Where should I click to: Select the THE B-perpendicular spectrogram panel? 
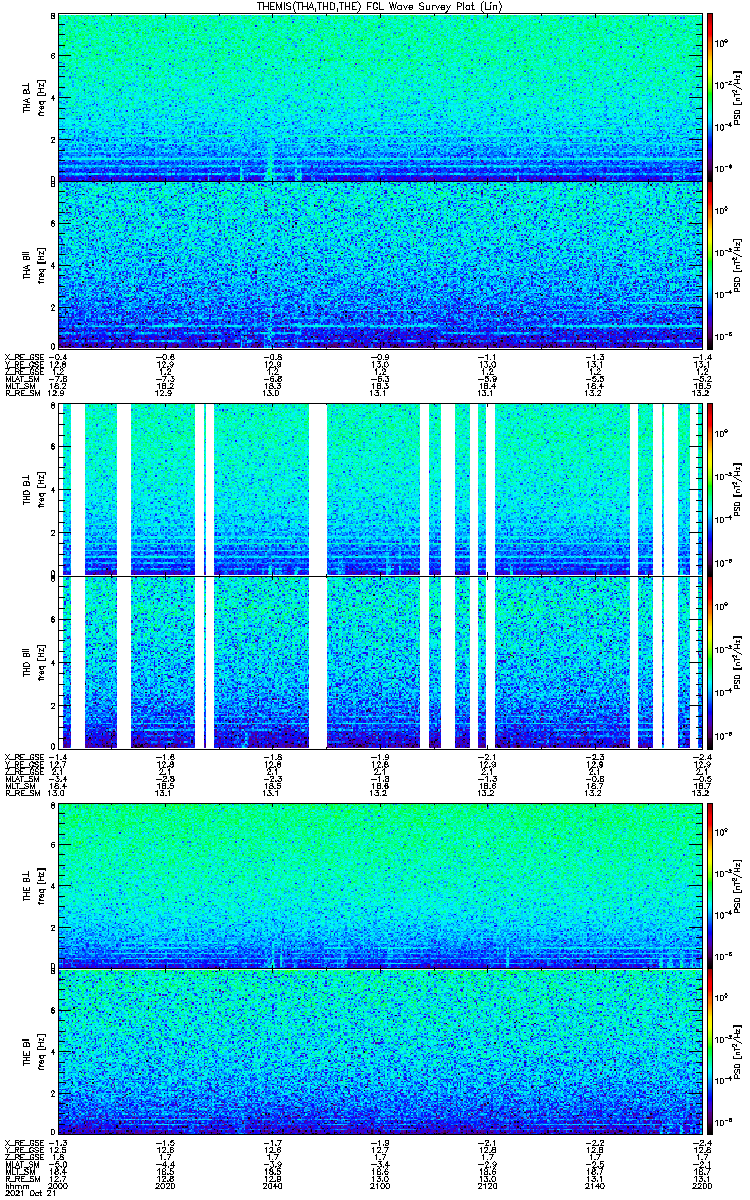pos(381,884)
